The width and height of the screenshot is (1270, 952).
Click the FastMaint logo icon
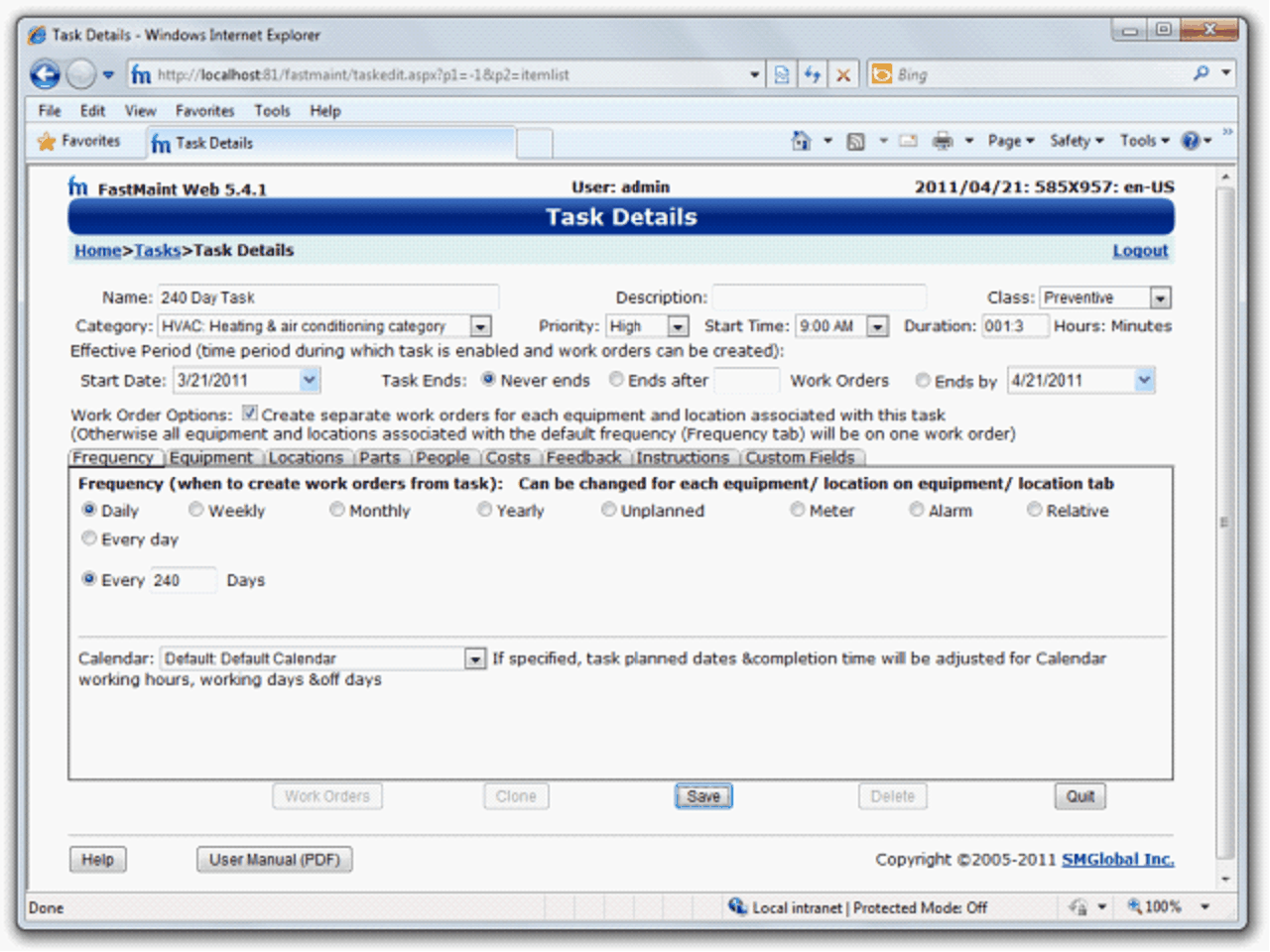(78, 186)
